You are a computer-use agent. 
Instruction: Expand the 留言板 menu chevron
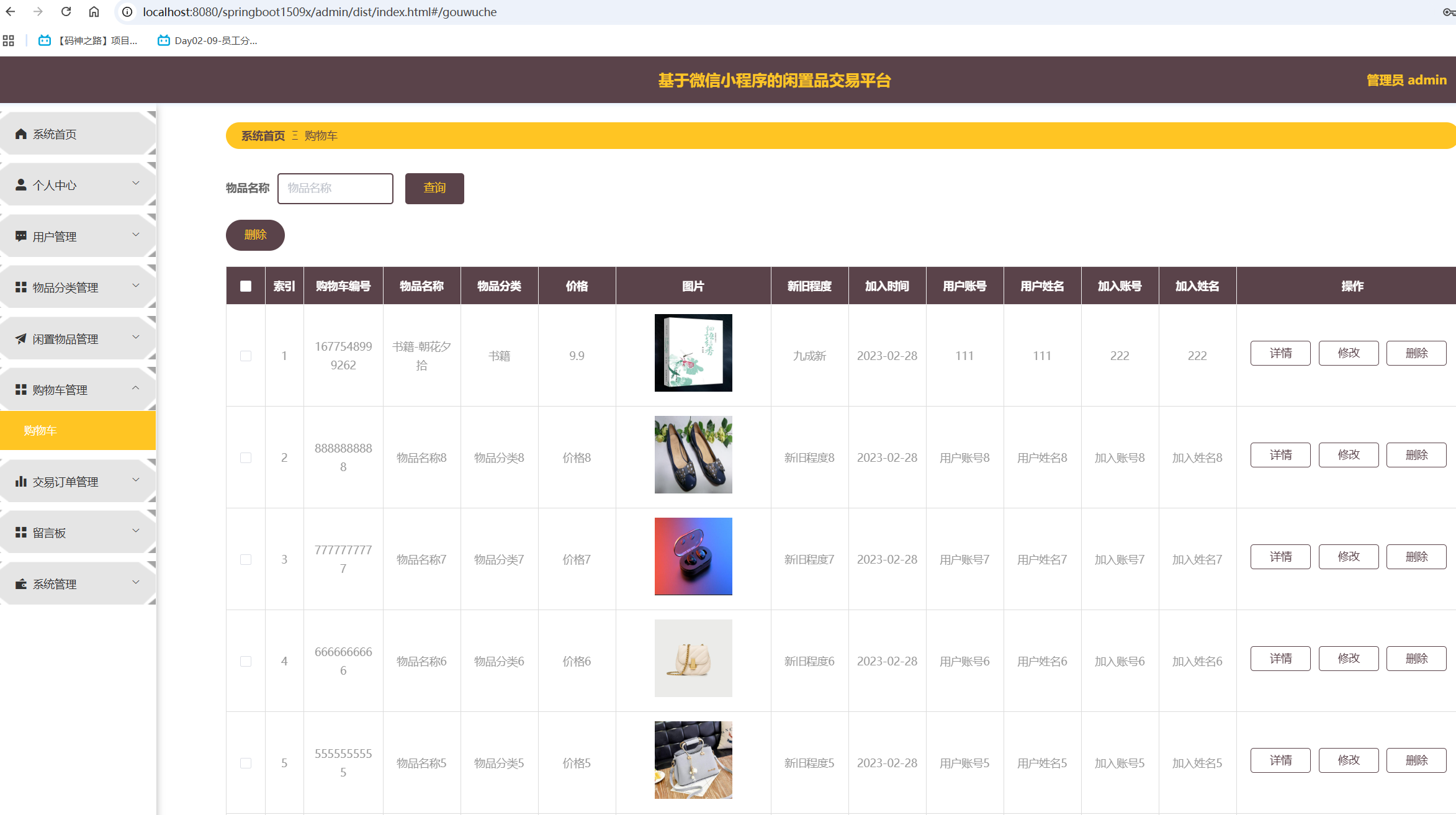(136, 531)
